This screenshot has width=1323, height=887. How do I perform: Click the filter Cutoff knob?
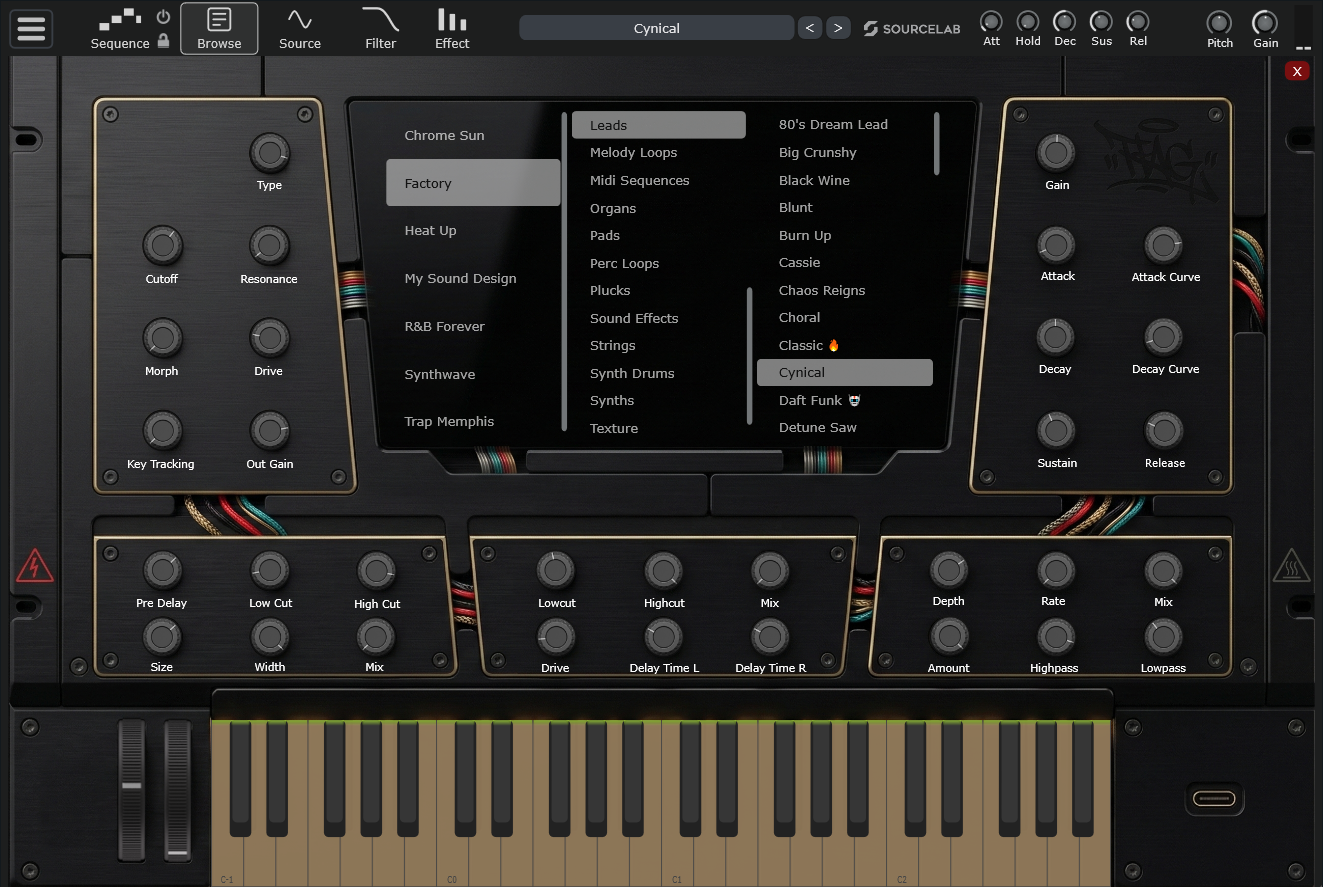click(x=162, y=244)
